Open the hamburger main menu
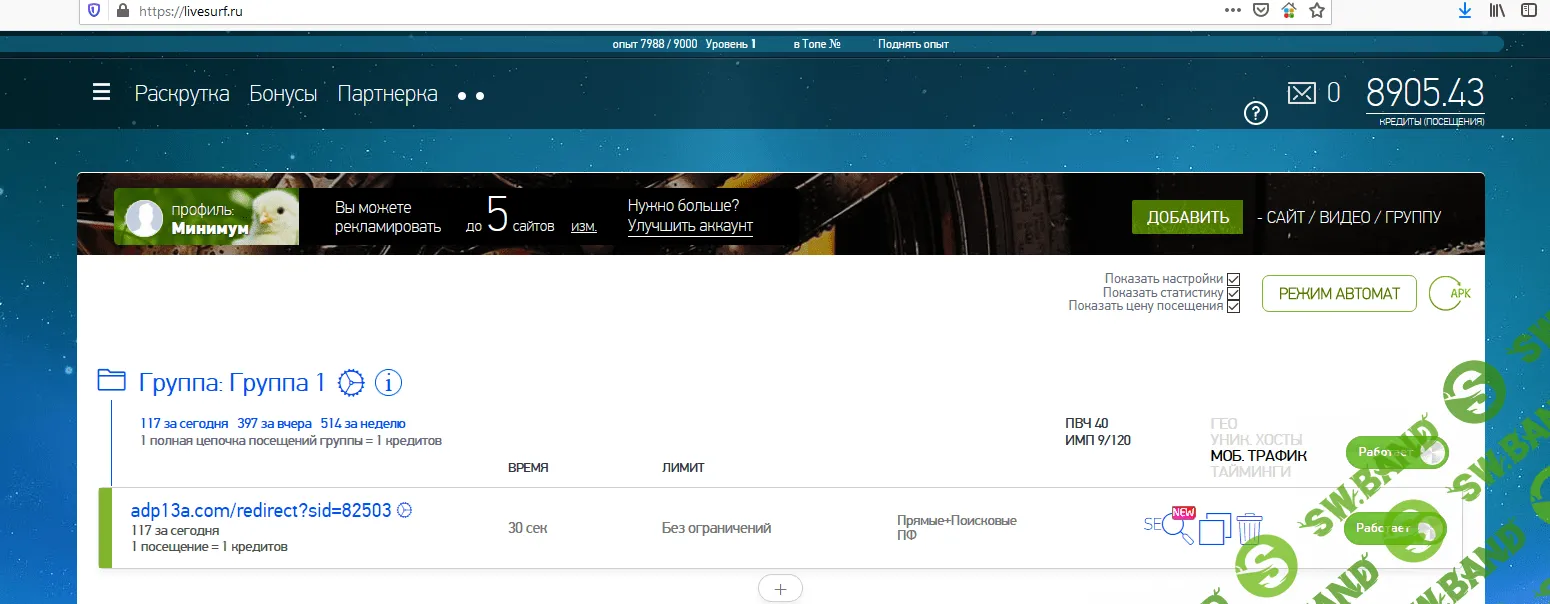This screenshot has height=604, width=1550. click(101, 93)
